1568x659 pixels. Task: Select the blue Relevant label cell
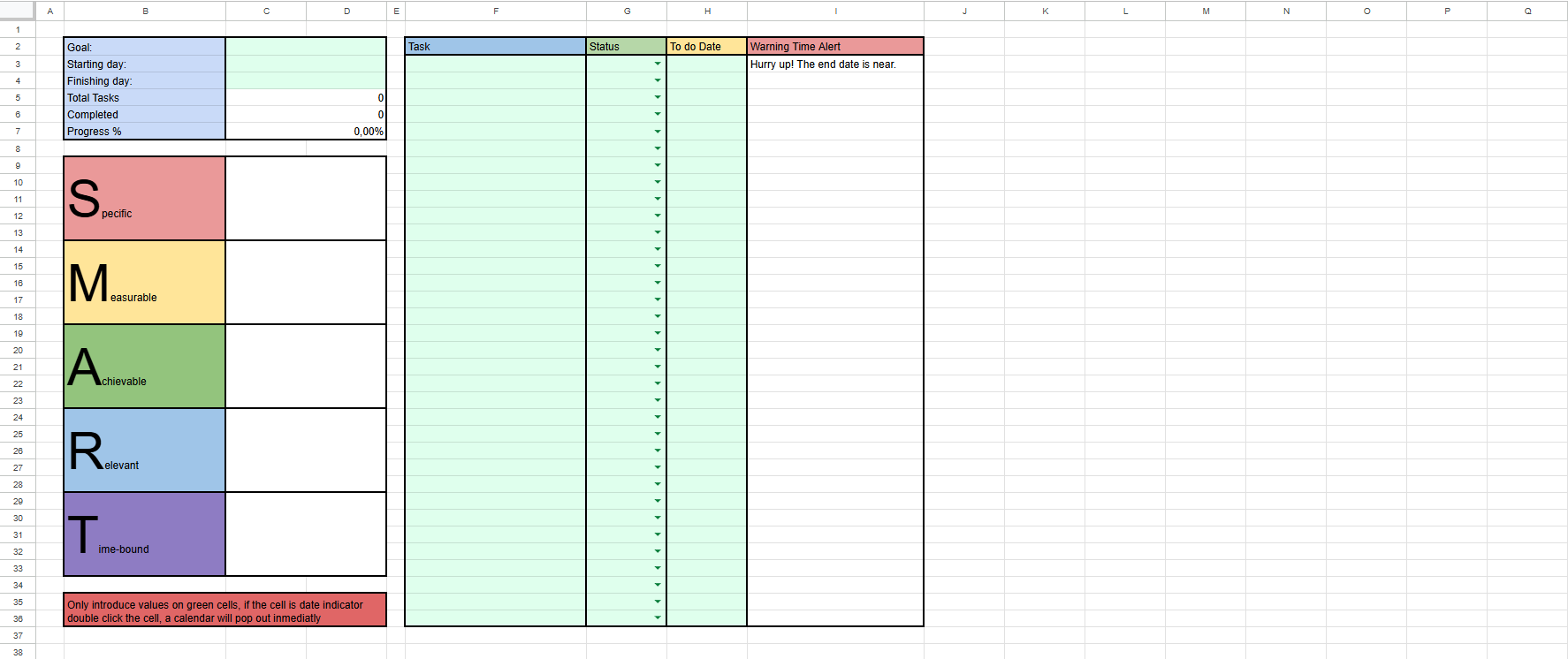145,451
